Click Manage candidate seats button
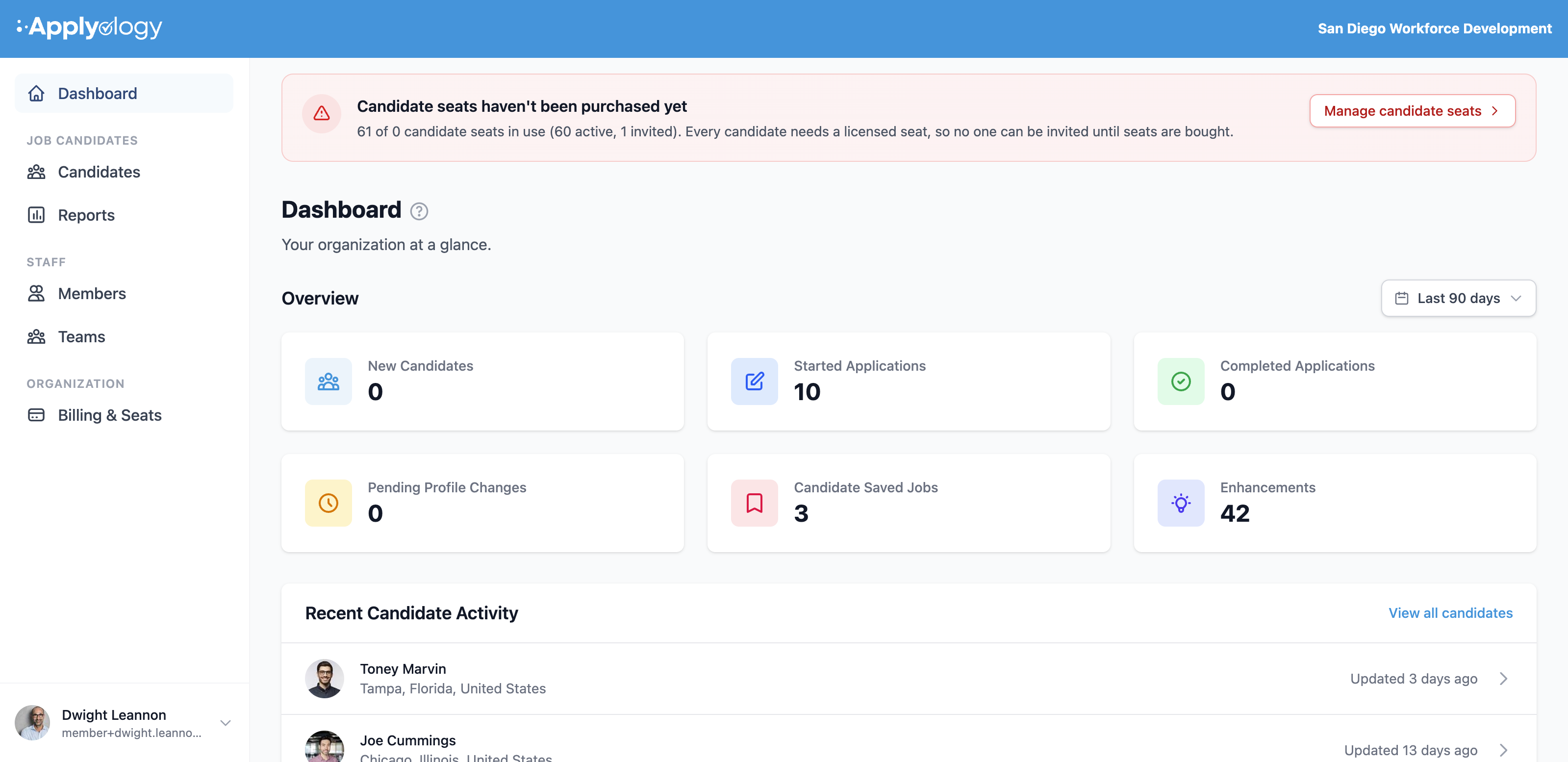The height and width of the screenshot is (762, 1568). [x=1413, y=111]
